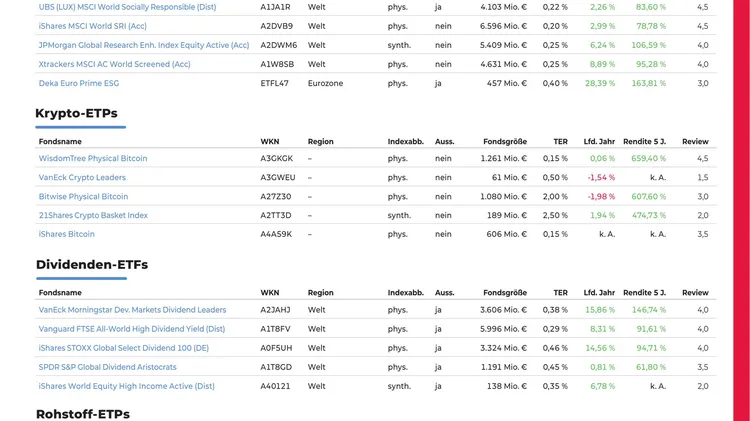This screenshot has height=421, width=750.
Task: Select the Deka Euro Prime ESG fund
Action: click(78, 83)
